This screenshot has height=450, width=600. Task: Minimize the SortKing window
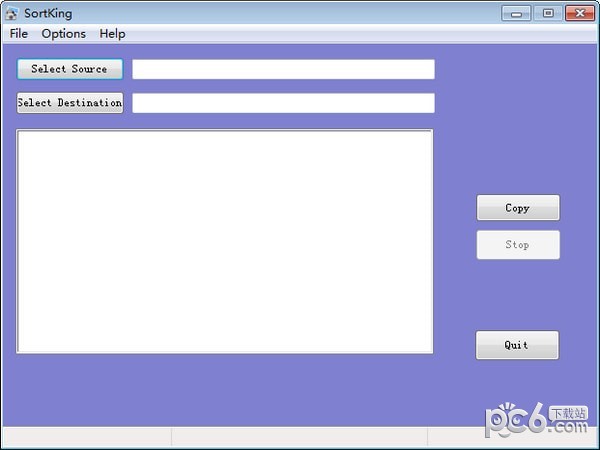[516, 13]
